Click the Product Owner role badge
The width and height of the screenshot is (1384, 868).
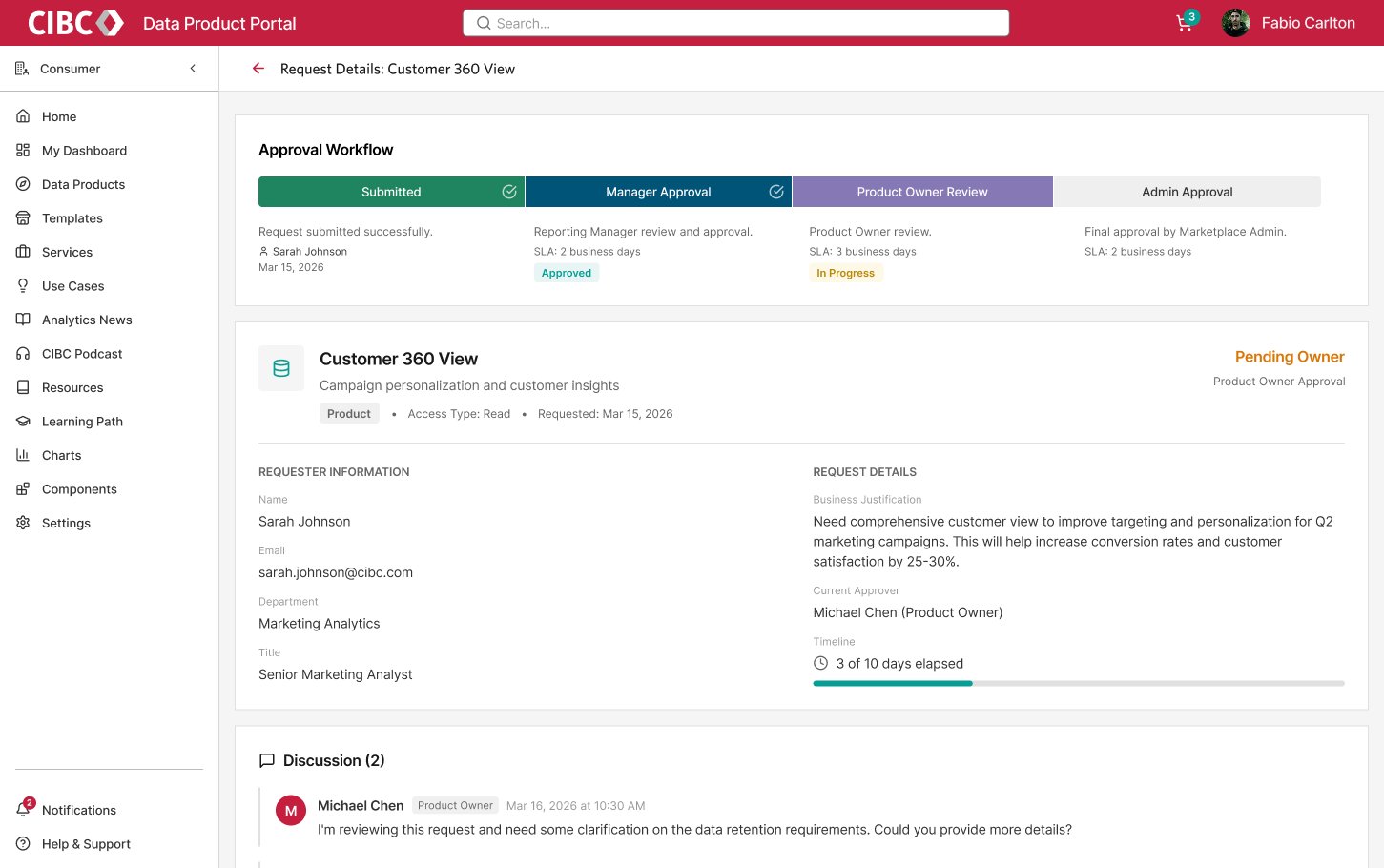455,806
